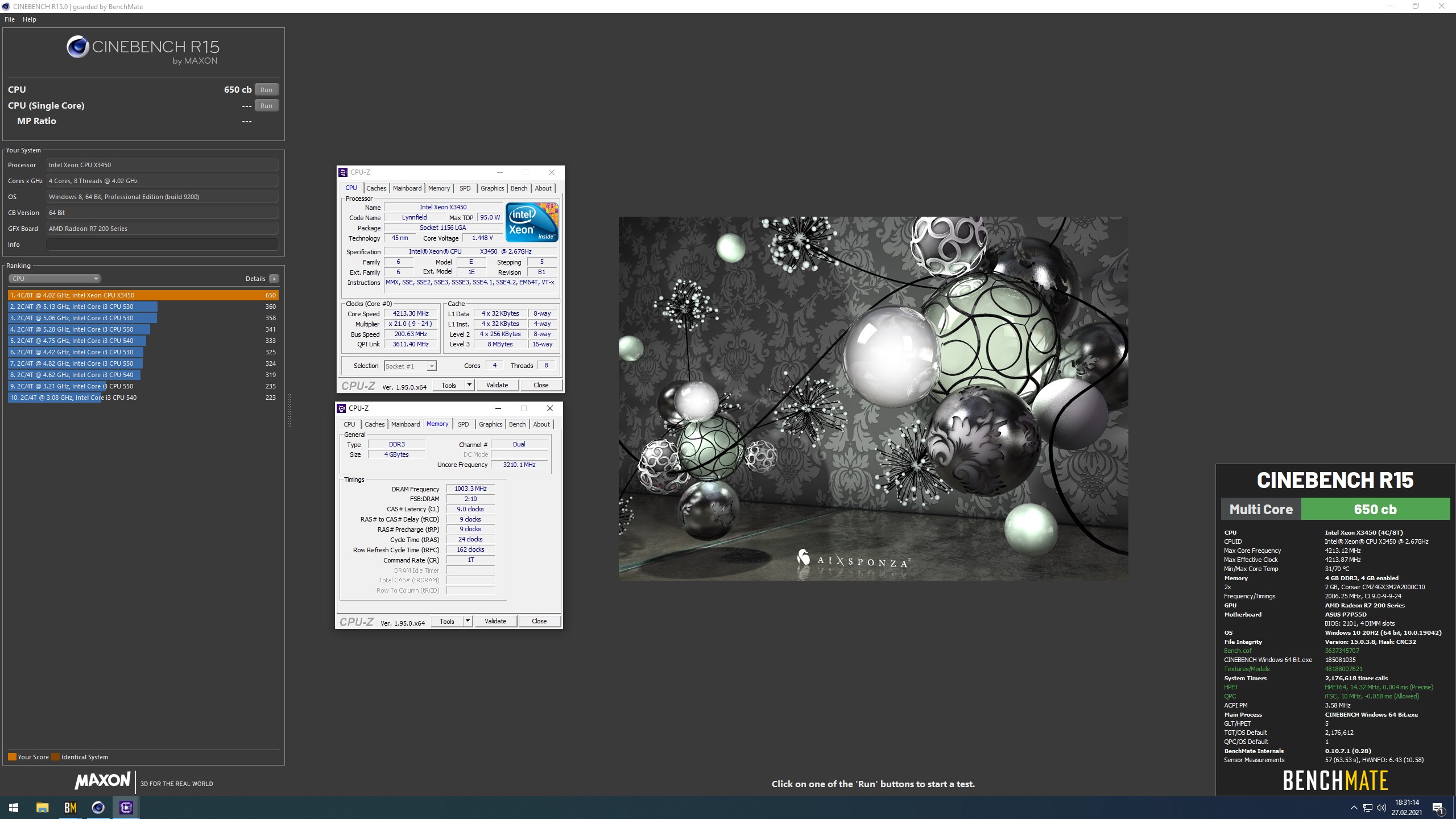Select ranking row 2C/4T @ 5.28 GHz
The image size is (1456, 819).
tap(143, 329)
